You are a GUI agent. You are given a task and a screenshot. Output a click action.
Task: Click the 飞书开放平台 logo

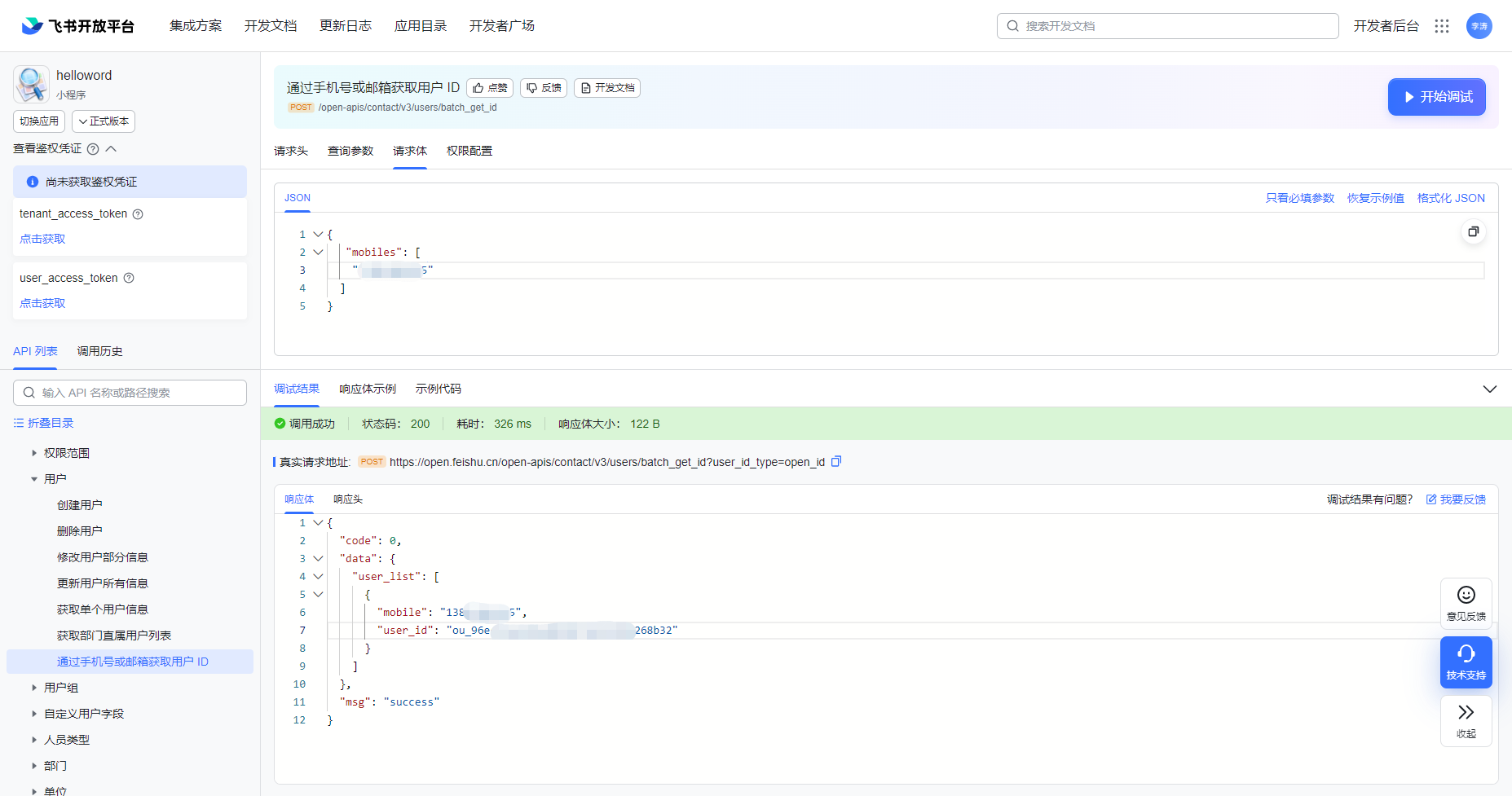tap(77, 25)
